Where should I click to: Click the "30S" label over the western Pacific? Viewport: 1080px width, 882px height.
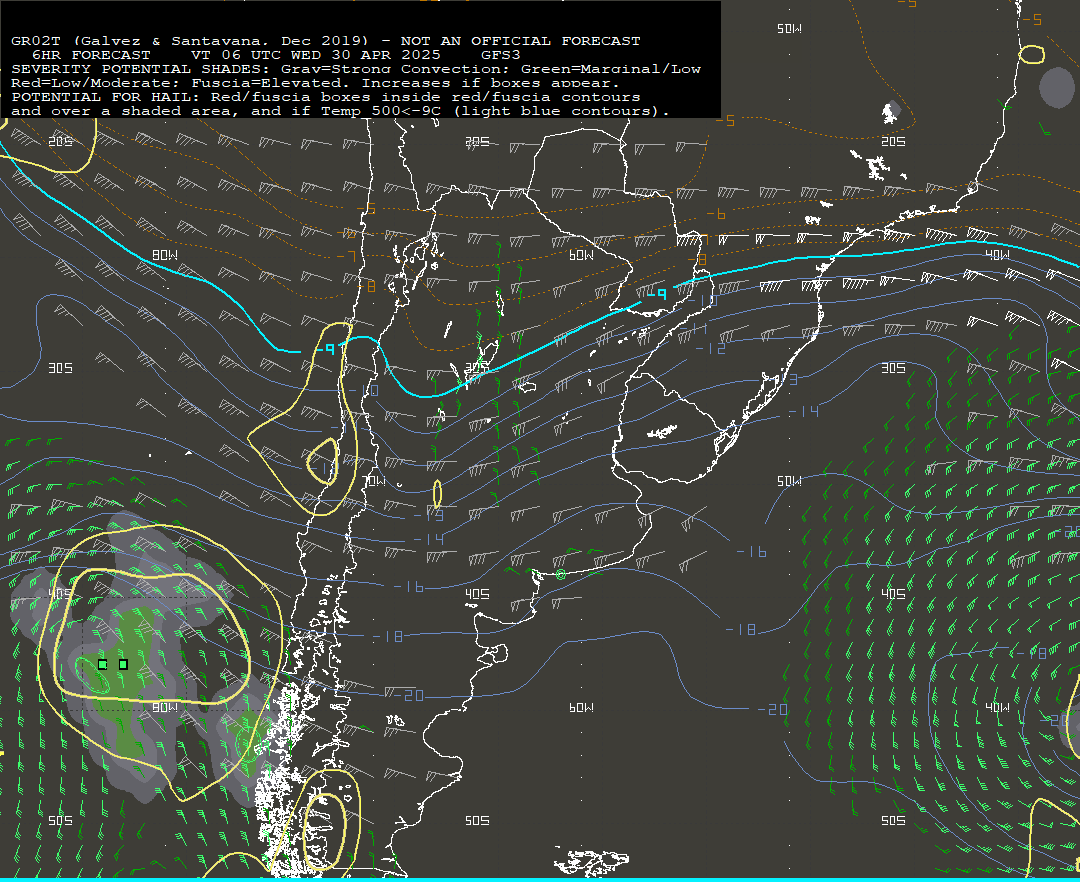click(x=61, y=368)
